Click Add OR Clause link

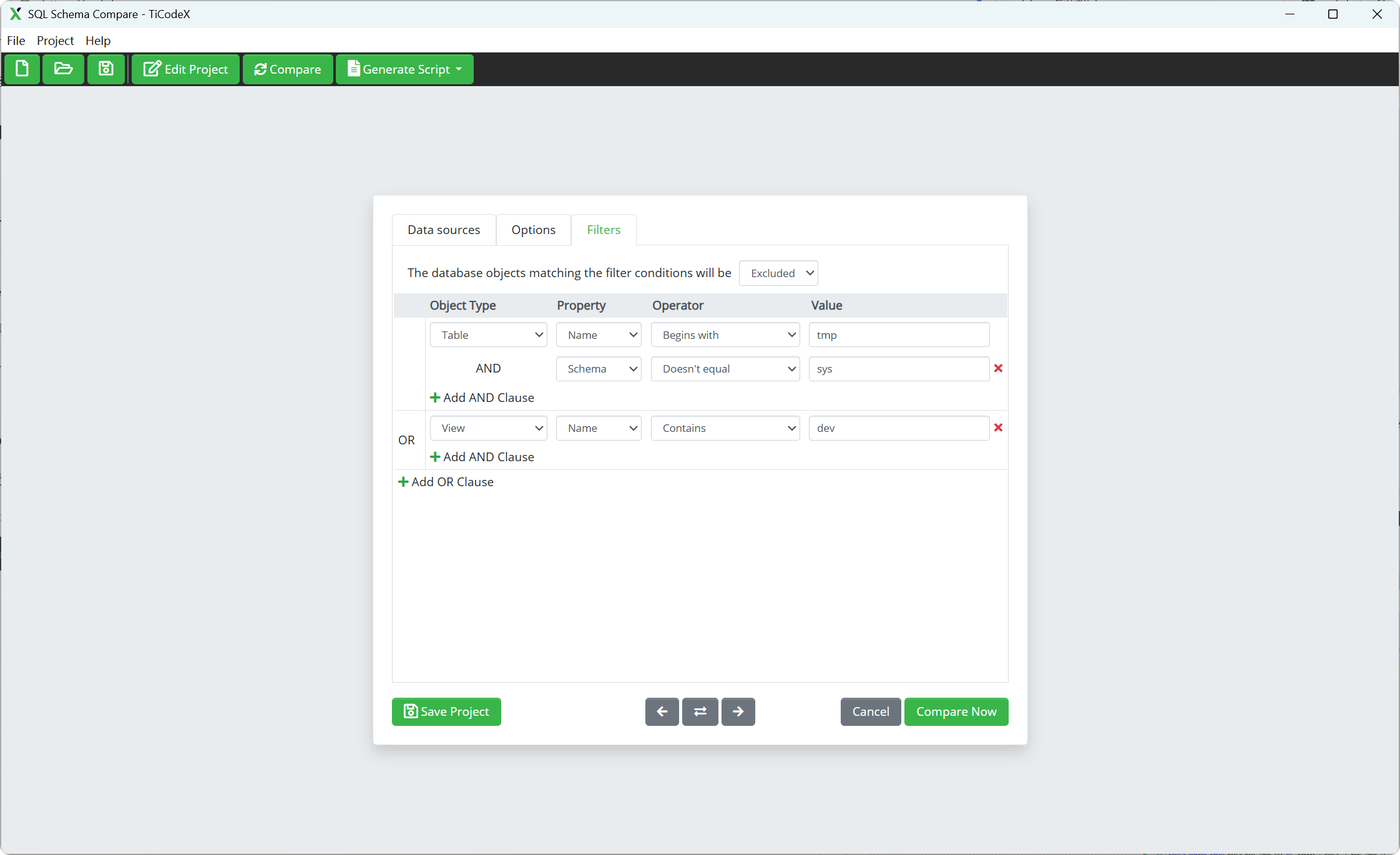tap(446, 482)
